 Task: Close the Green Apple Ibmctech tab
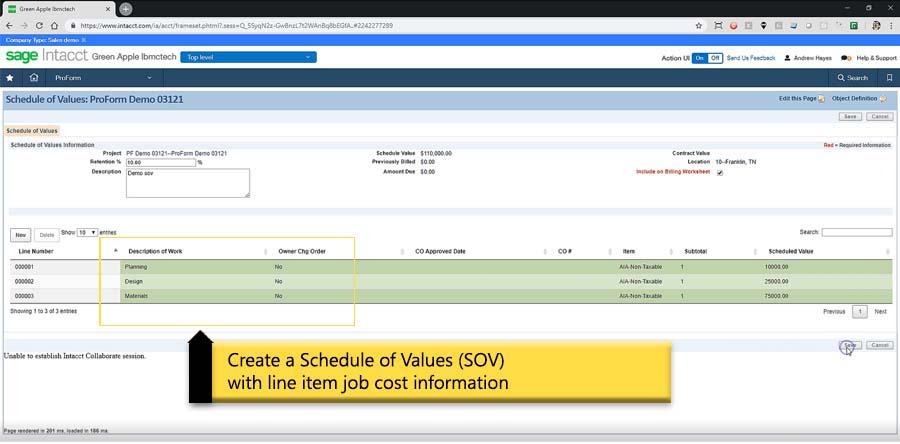click(x=108, y=9)
